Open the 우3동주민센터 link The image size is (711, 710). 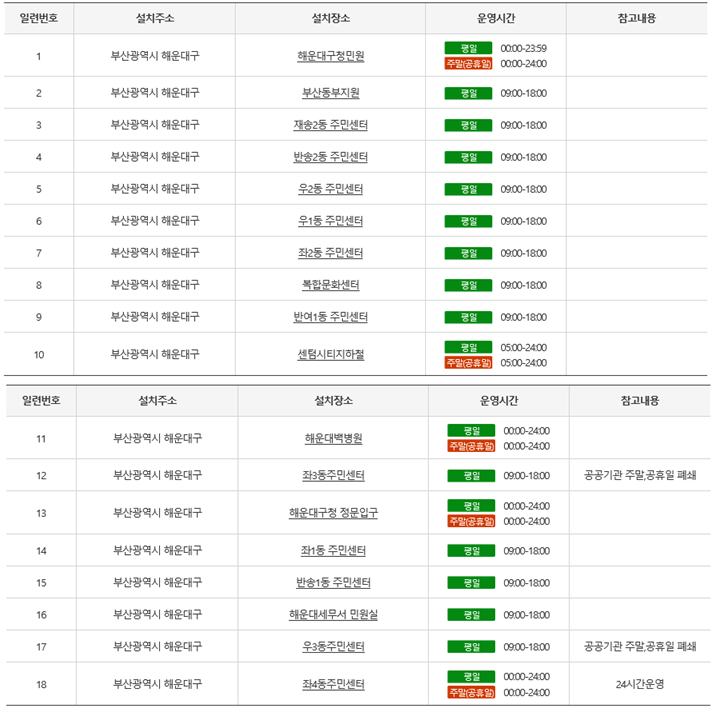(333, 647)
